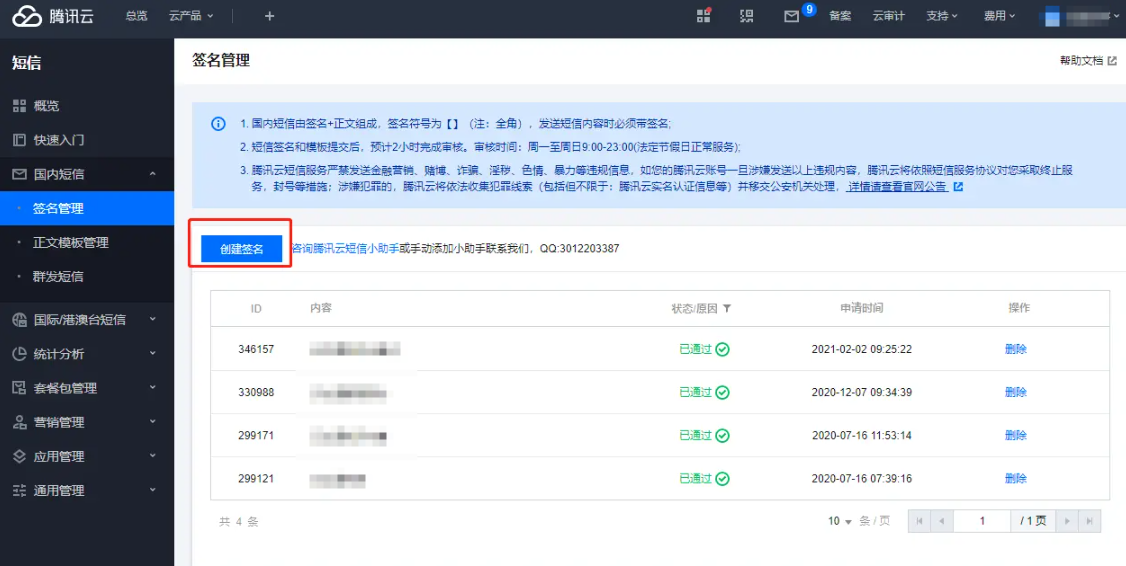Image resolution: width=1126 pixels, height=566 pixels.
Task: Click the green check icon for ID 299121
Action: click(723, 479)
